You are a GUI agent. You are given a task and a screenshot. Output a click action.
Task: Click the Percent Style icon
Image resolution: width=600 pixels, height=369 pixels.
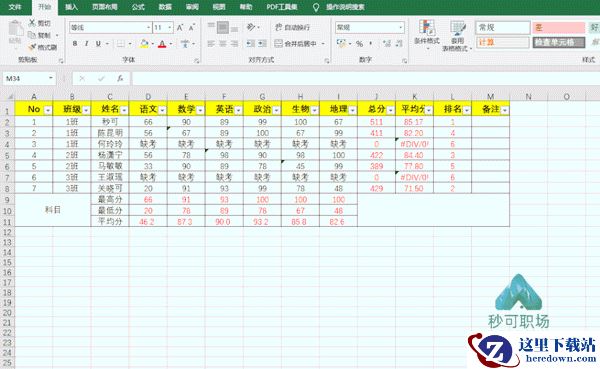coord(359,44)
